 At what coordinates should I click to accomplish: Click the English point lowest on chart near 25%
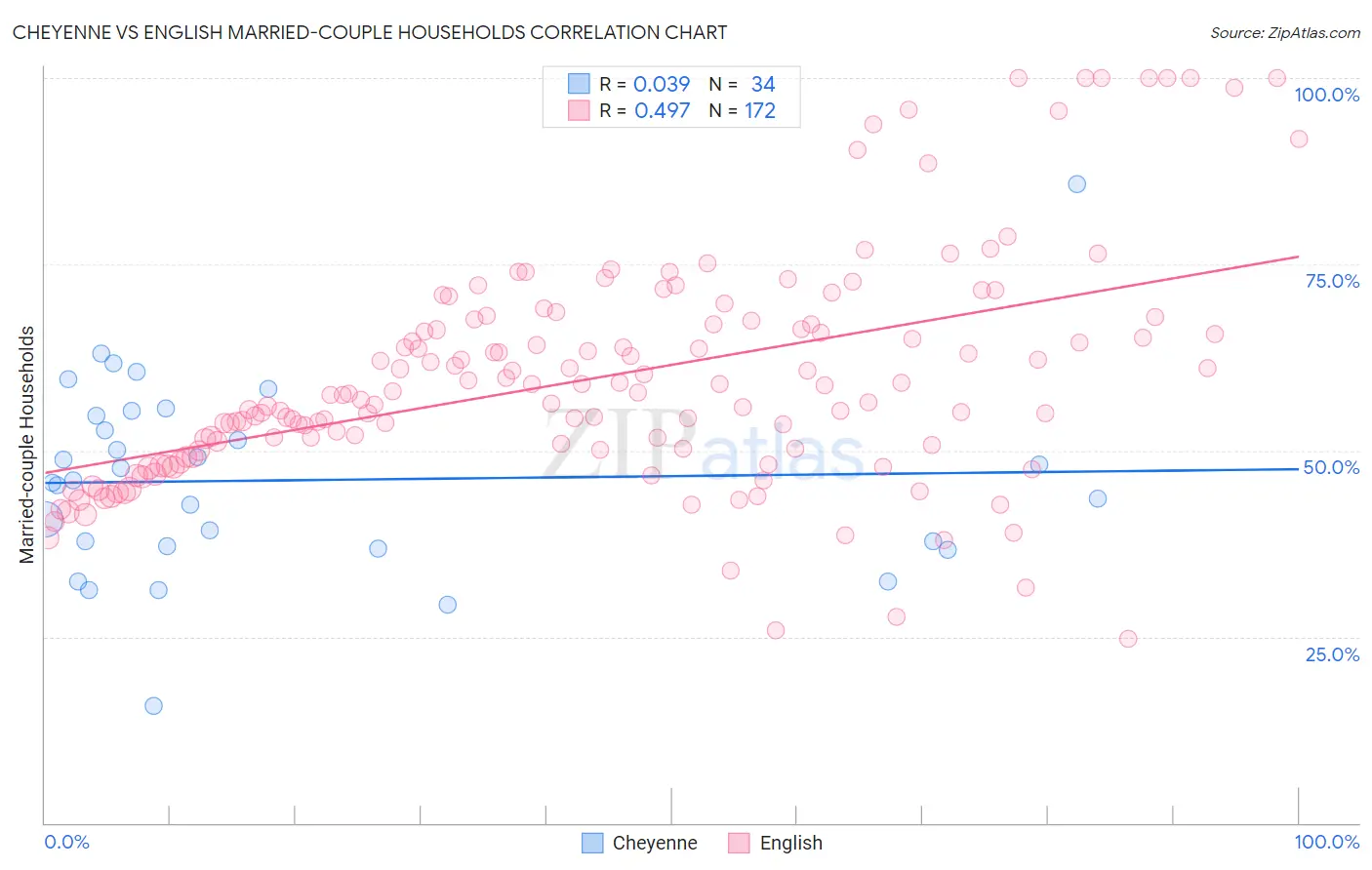1128,639
